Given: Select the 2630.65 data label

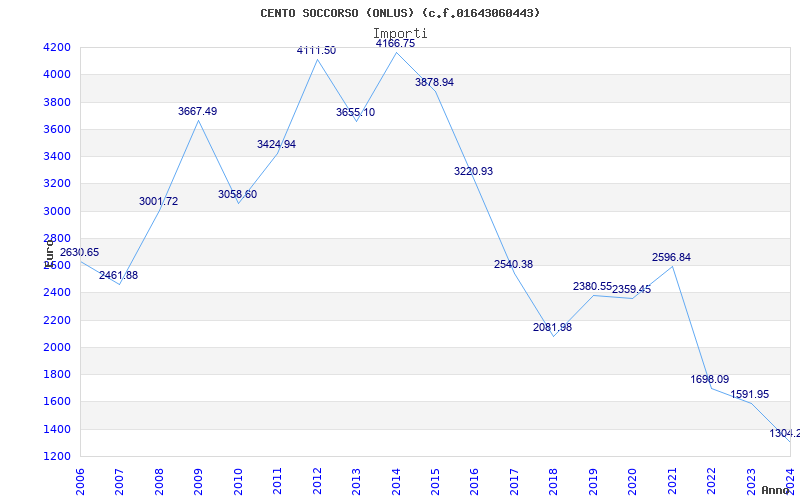Looking at the screenshot, I should click(80, 253).
